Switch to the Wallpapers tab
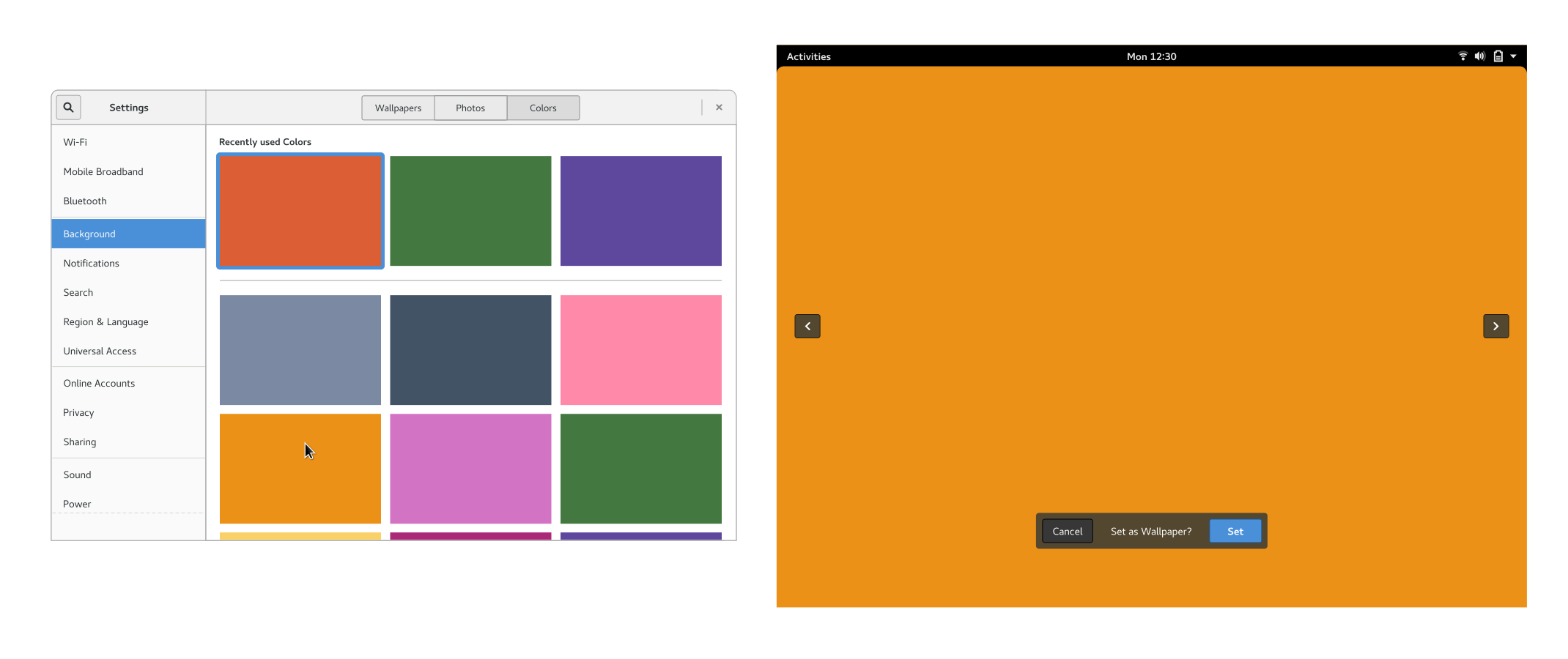The height and width of the screenshot is (659, 1568). [x=398, y=108]
